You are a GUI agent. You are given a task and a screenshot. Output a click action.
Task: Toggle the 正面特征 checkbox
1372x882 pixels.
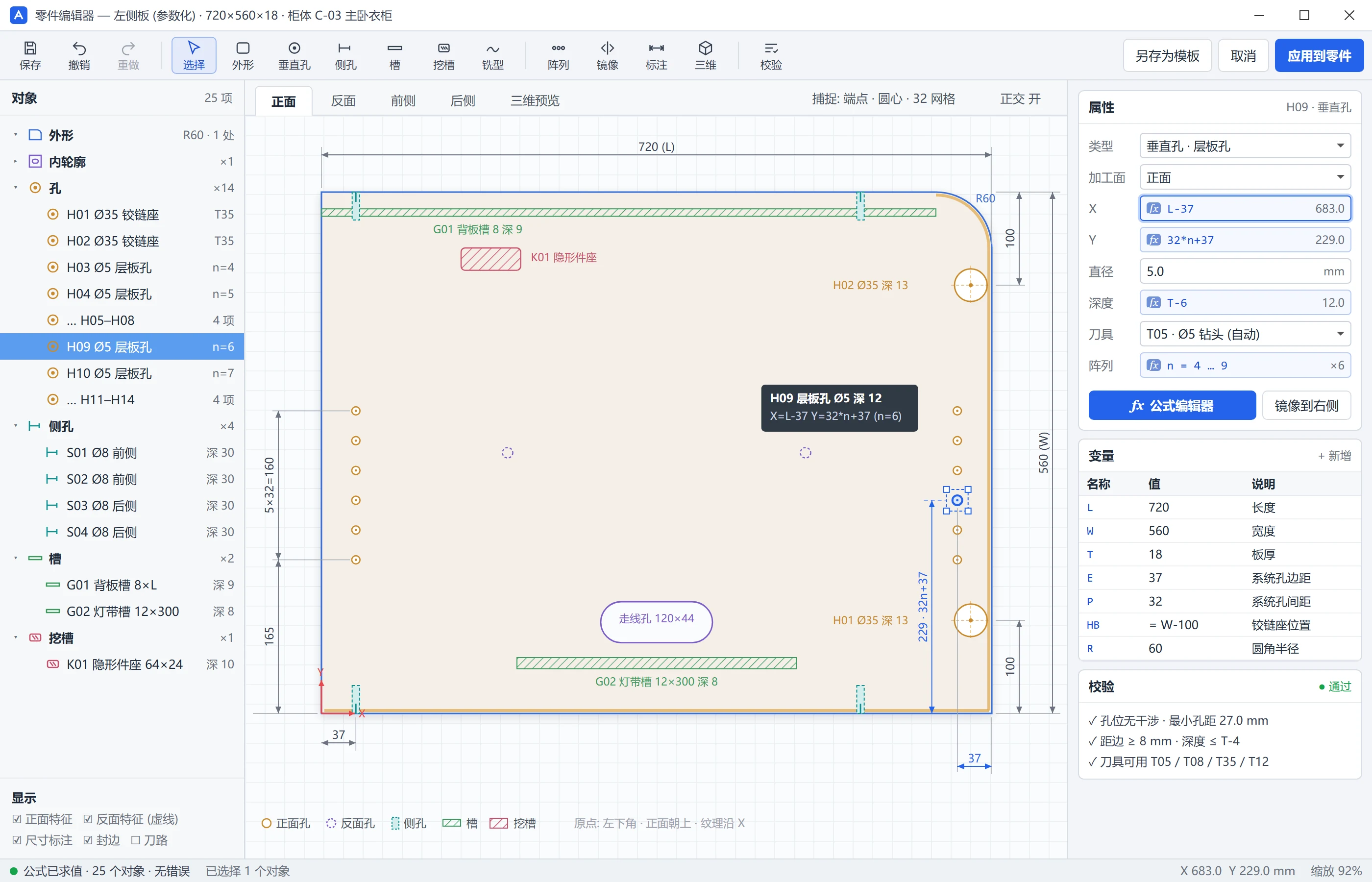tap(17, 819)
